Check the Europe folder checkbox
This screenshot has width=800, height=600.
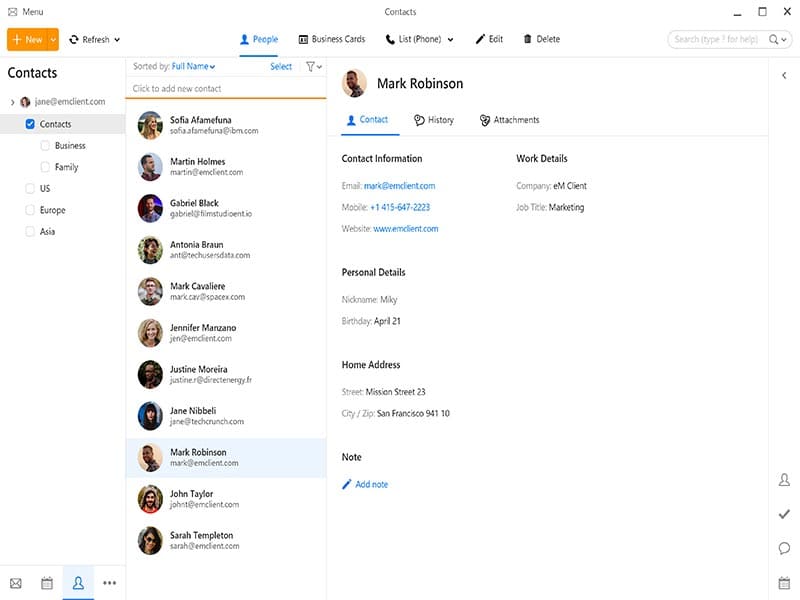[x=30, y=210]
